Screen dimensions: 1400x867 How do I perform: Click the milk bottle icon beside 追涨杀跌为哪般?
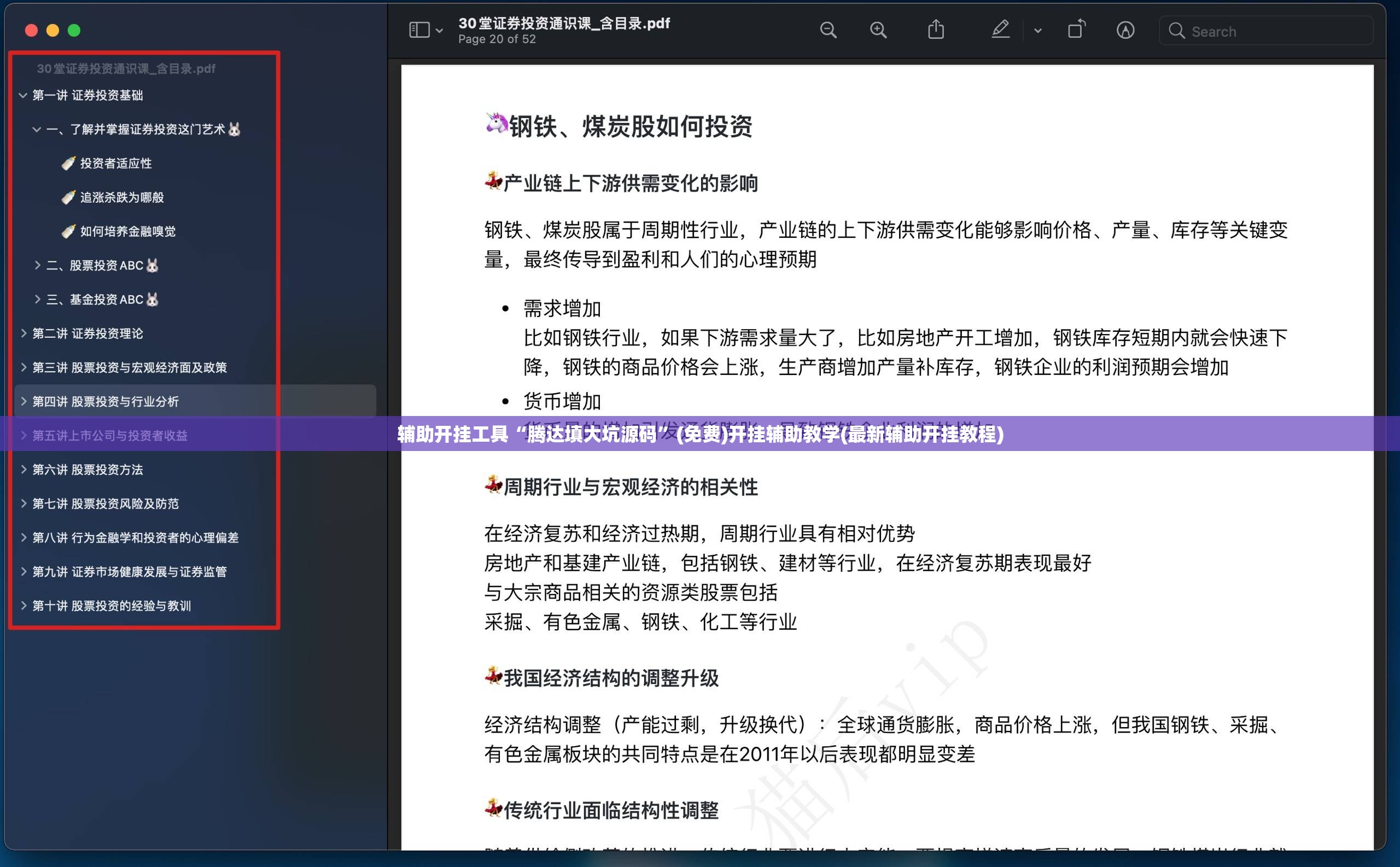68,197
